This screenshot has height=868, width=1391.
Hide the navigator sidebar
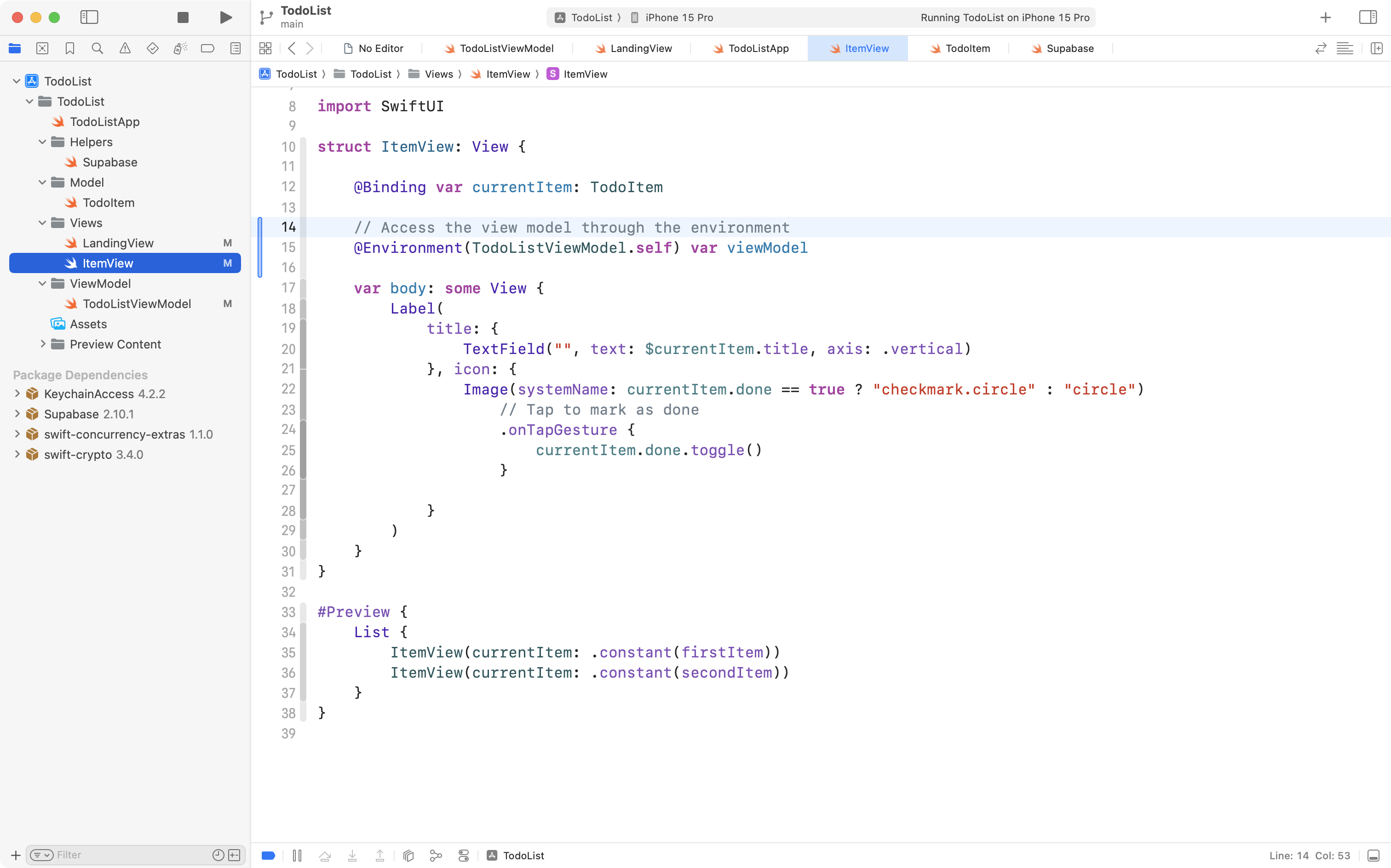pyautogui.click(x=90, y=17)
